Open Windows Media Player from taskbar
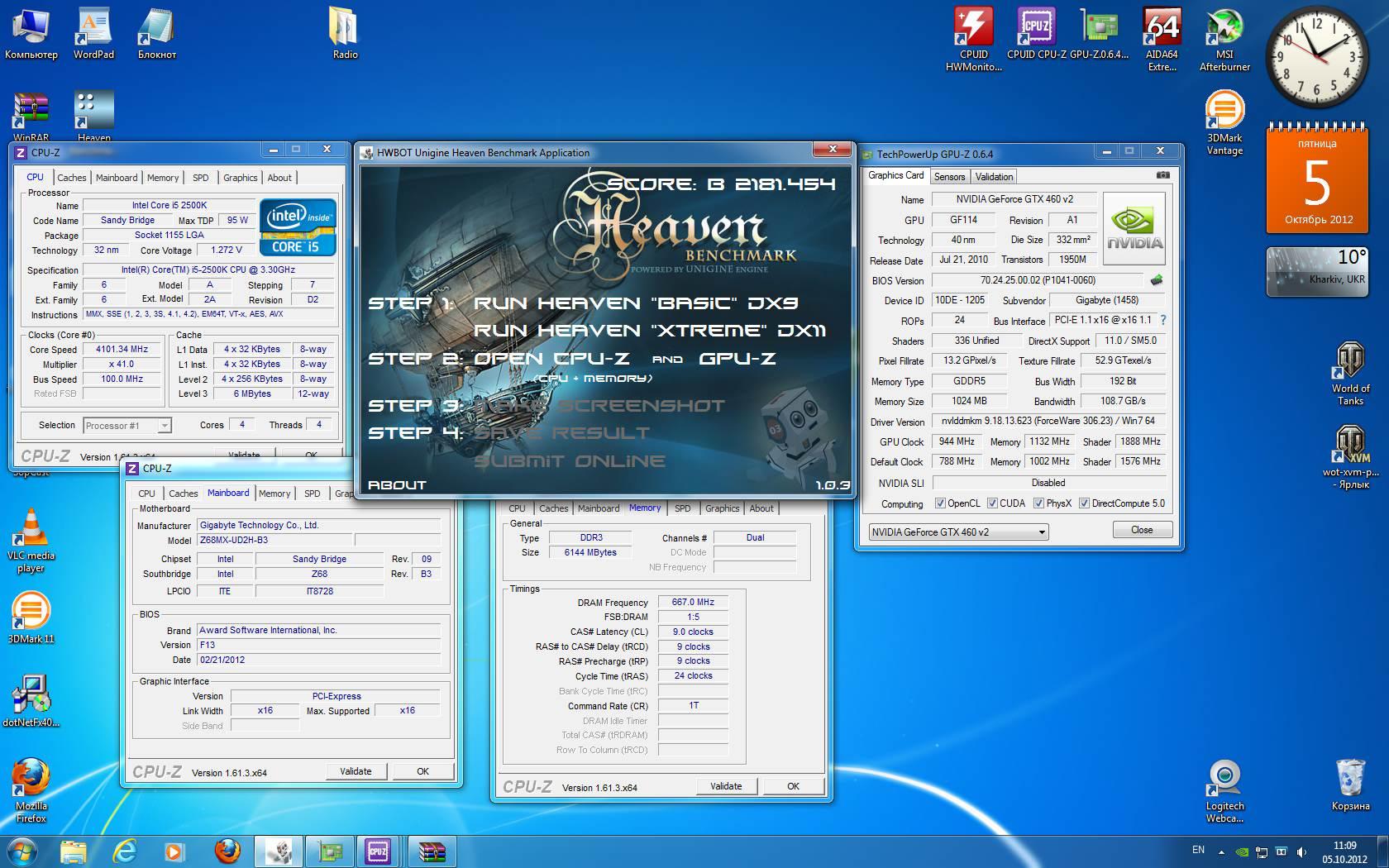Screen dimensions: 1389x868 point(174,851)
